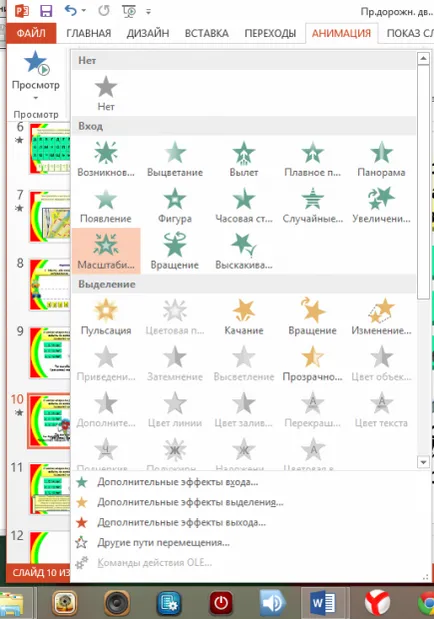Viewport: 434px width, 619px height.
Task: Expand Quick Access Toolbar customization arrow
Action: click(148, 12)
